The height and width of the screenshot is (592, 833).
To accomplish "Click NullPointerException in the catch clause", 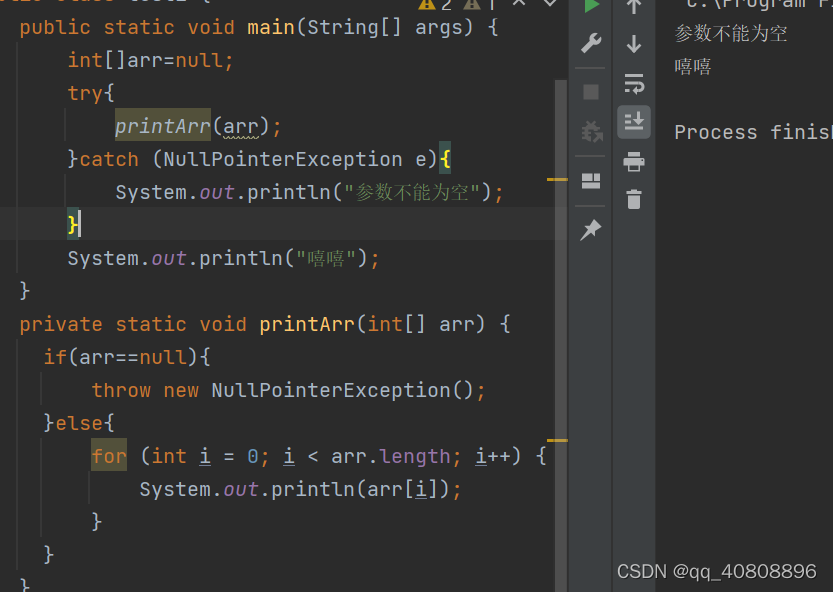I will coord(283,159).
